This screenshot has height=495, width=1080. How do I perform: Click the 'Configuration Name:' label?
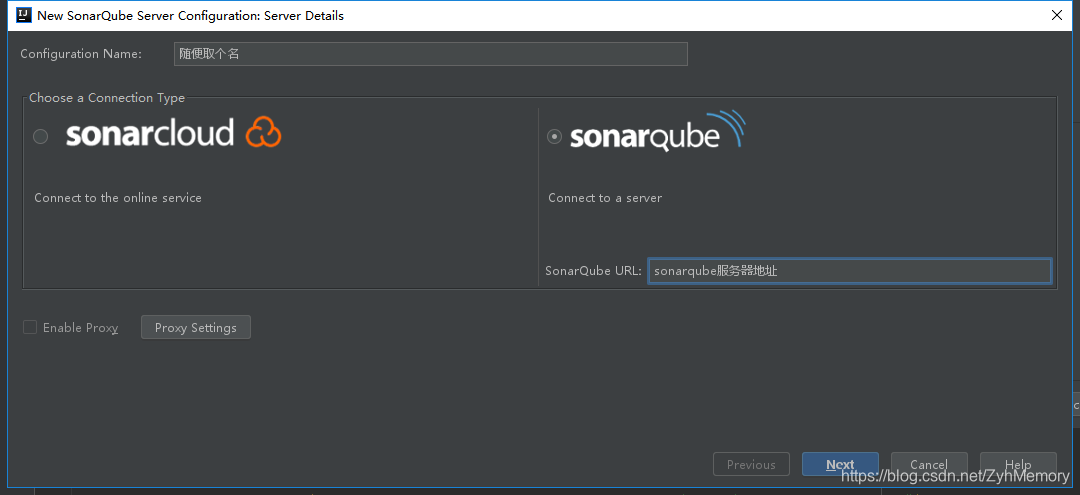[x=81, y=54]
